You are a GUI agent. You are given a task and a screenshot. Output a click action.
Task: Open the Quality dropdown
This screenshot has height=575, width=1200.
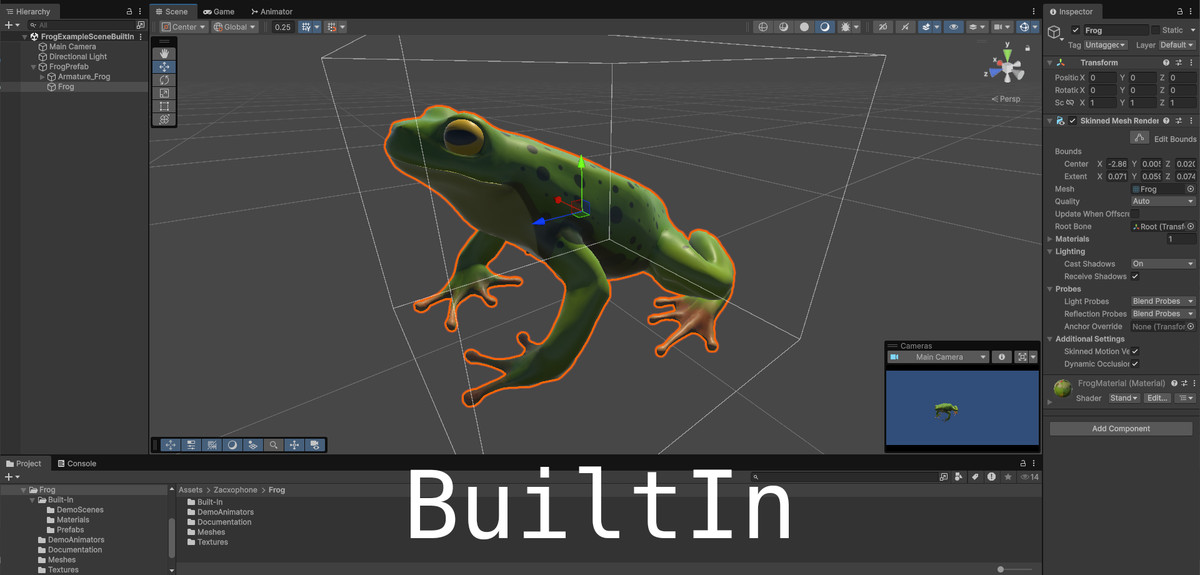tap(1163, 201)
